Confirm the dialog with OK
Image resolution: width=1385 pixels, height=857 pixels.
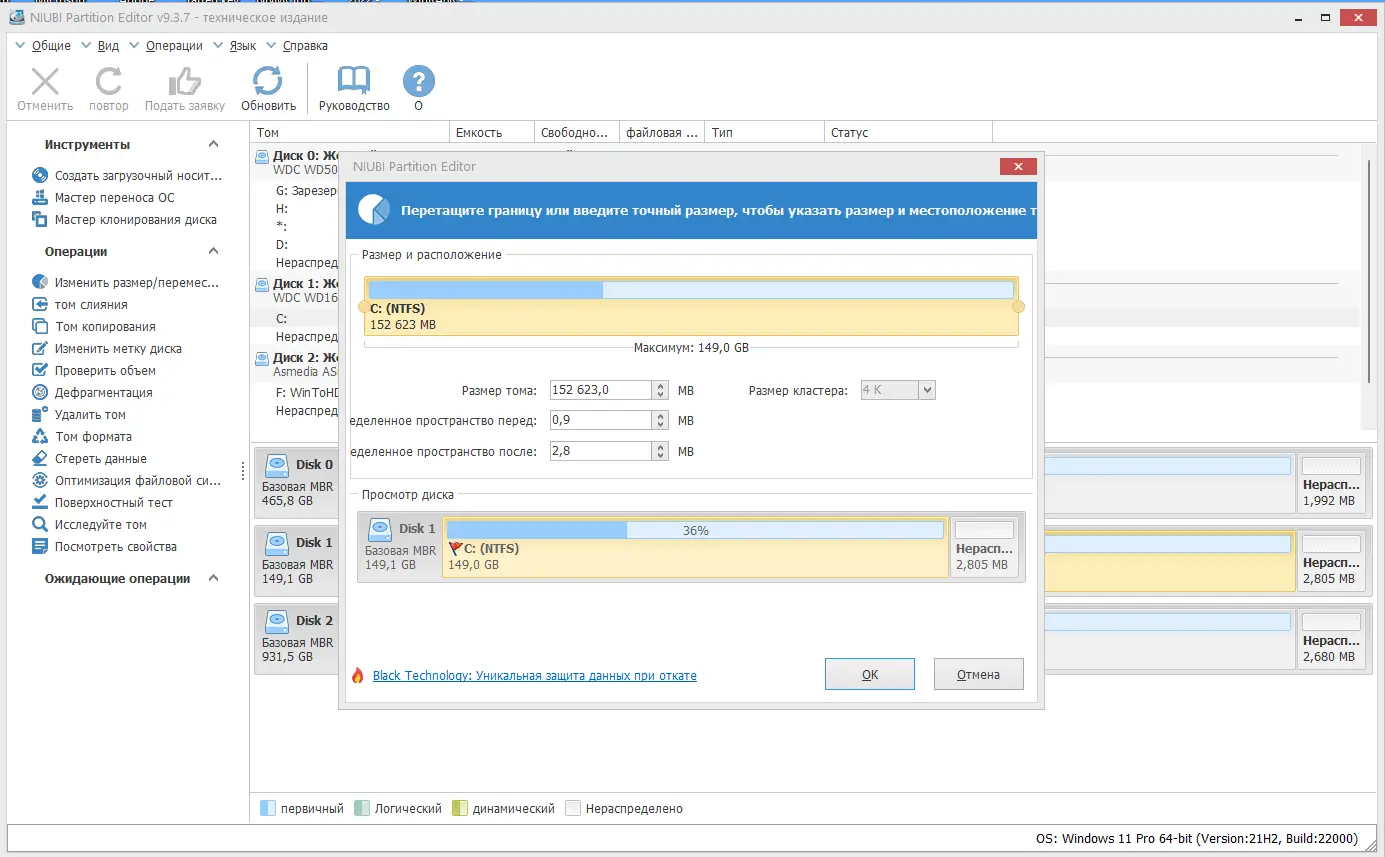coord(870,674)
